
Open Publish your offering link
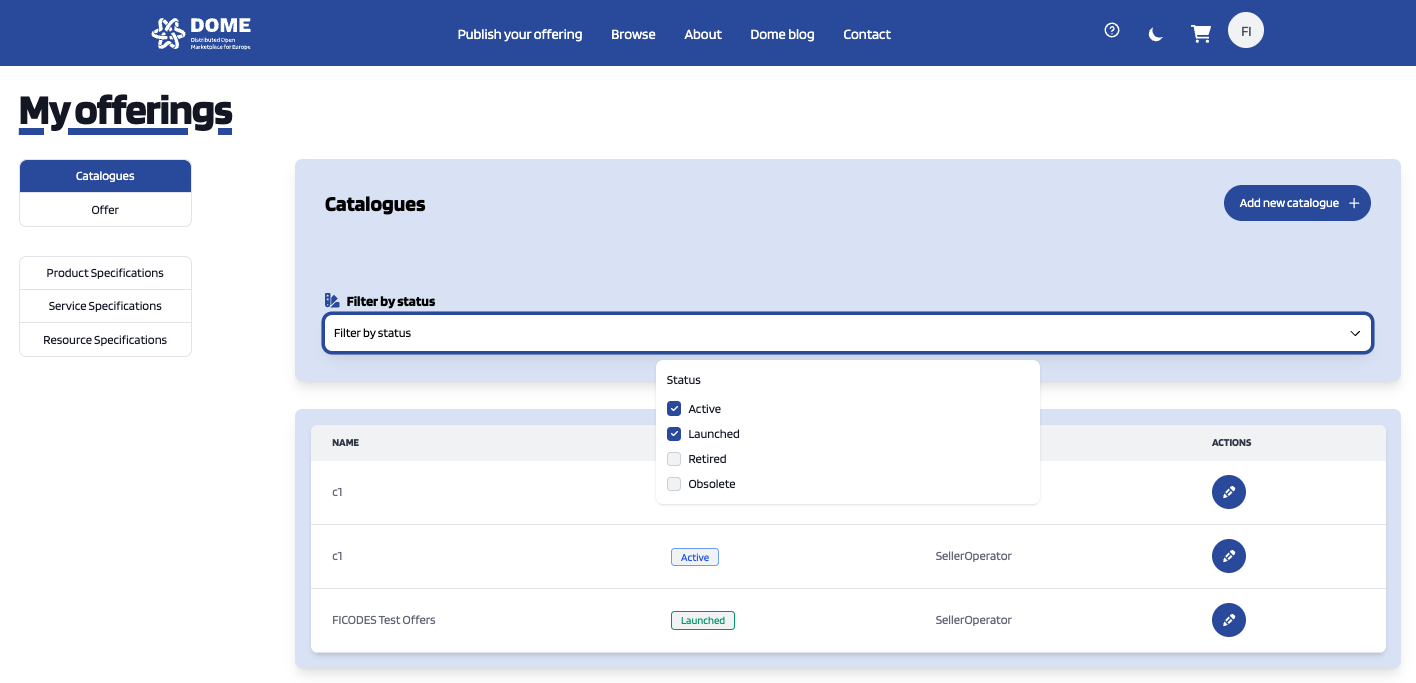point(519,34)
